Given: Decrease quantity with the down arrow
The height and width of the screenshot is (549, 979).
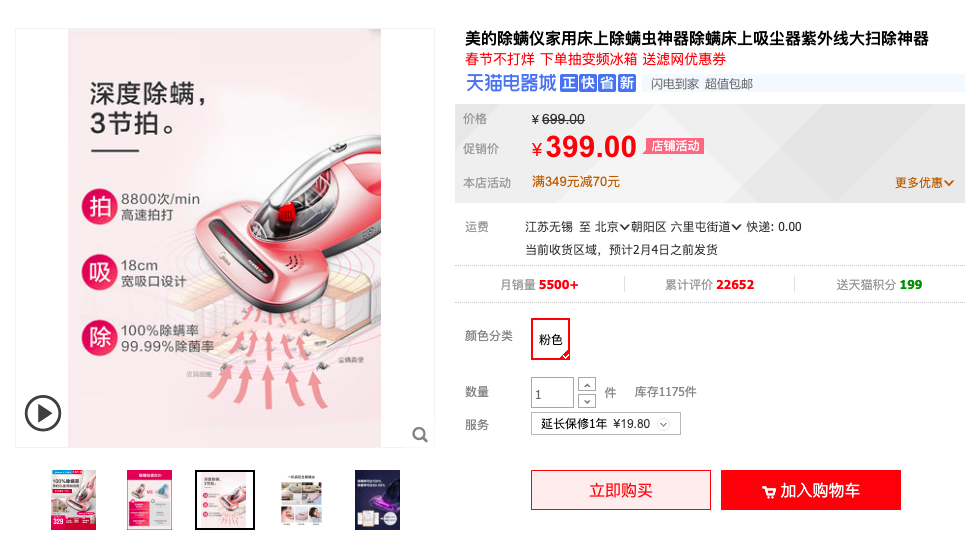Looking at the screenshot, I should pyautogui.click(x=587, y=401).
